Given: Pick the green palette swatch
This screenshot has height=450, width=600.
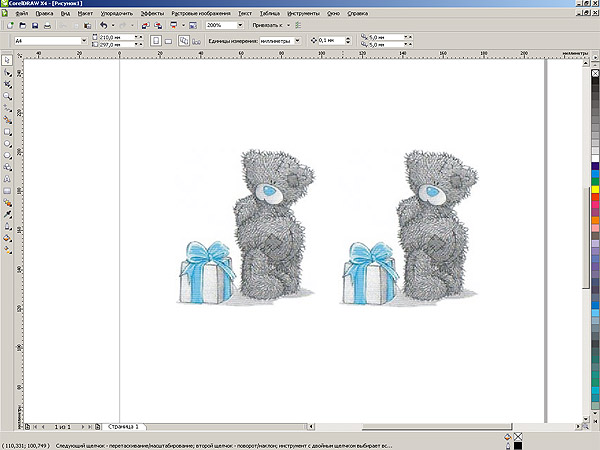Looking at the screenshot, I should coord(595,181).
